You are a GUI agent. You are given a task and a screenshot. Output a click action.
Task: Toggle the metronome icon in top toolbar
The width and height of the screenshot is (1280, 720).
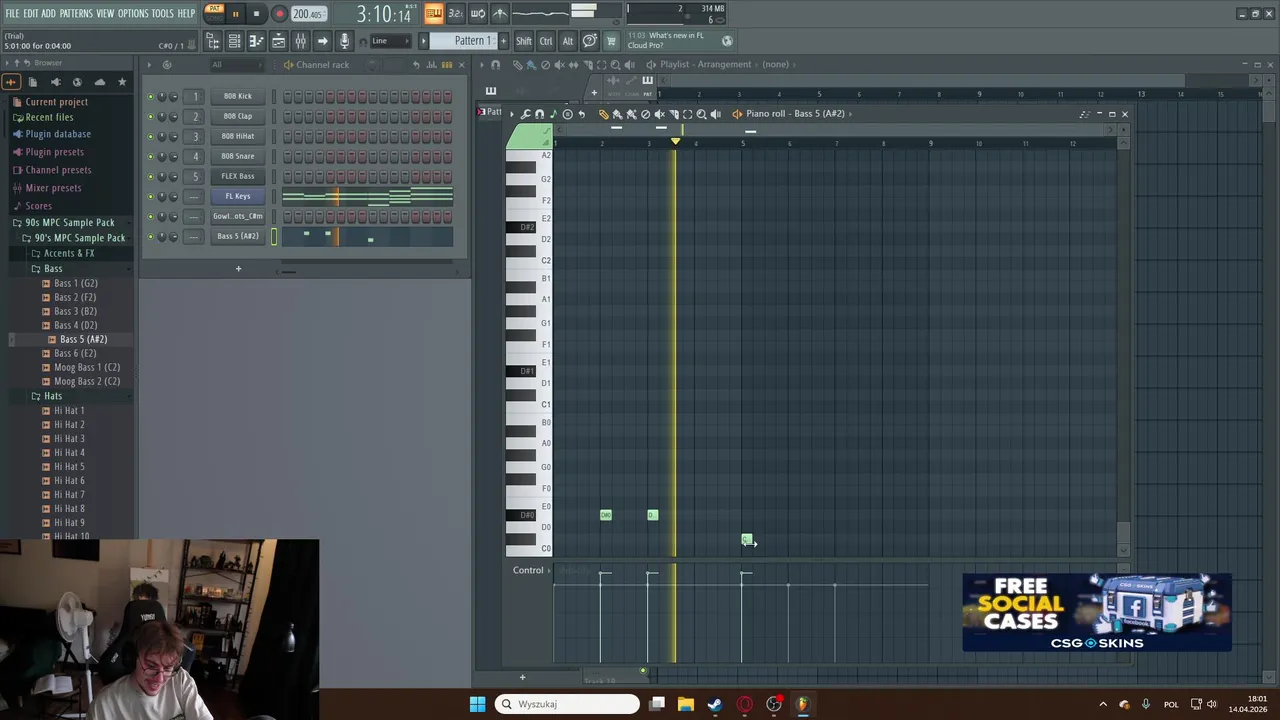(500, 13)
